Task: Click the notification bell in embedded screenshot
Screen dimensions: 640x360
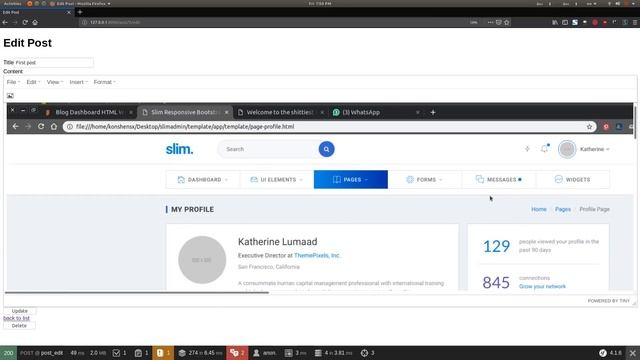Action: tap(545, 149)
